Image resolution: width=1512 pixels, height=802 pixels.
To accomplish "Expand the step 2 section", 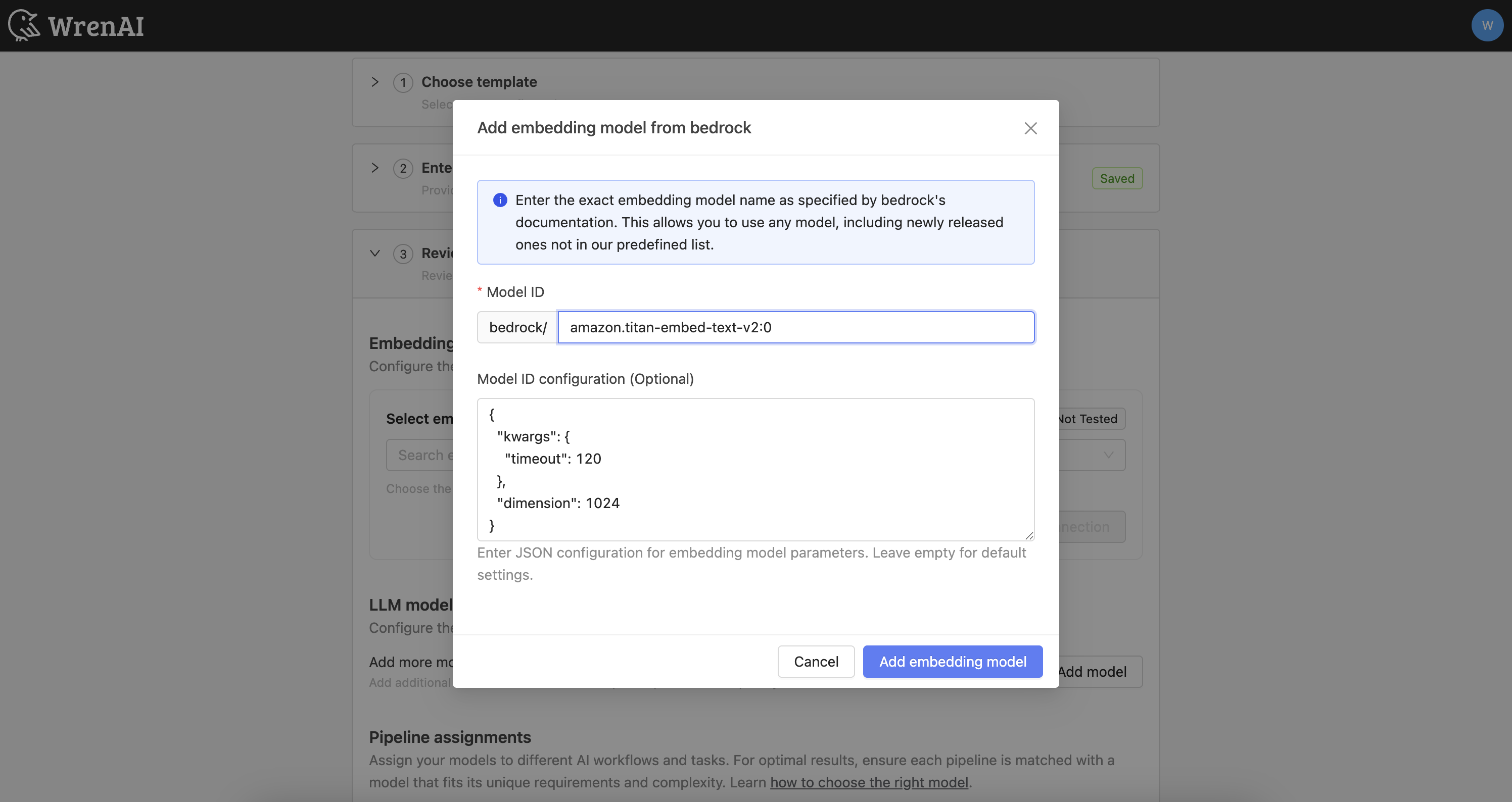I will coord(374,168).
